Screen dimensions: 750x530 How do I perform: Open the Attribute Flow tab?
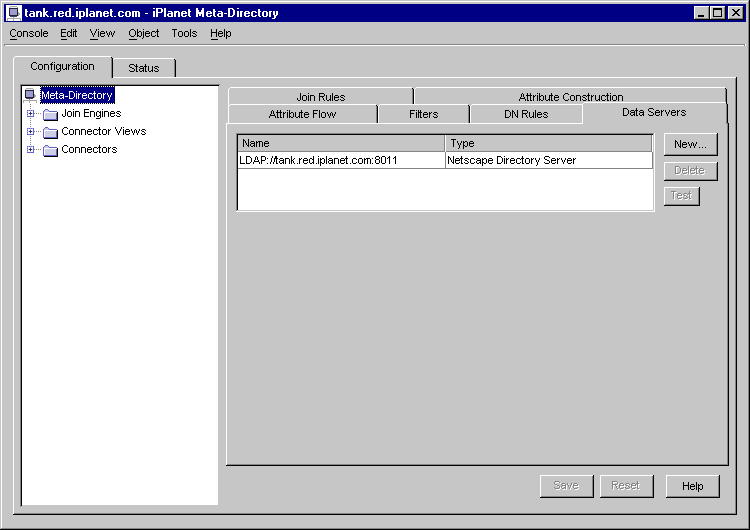click(303, 114)
